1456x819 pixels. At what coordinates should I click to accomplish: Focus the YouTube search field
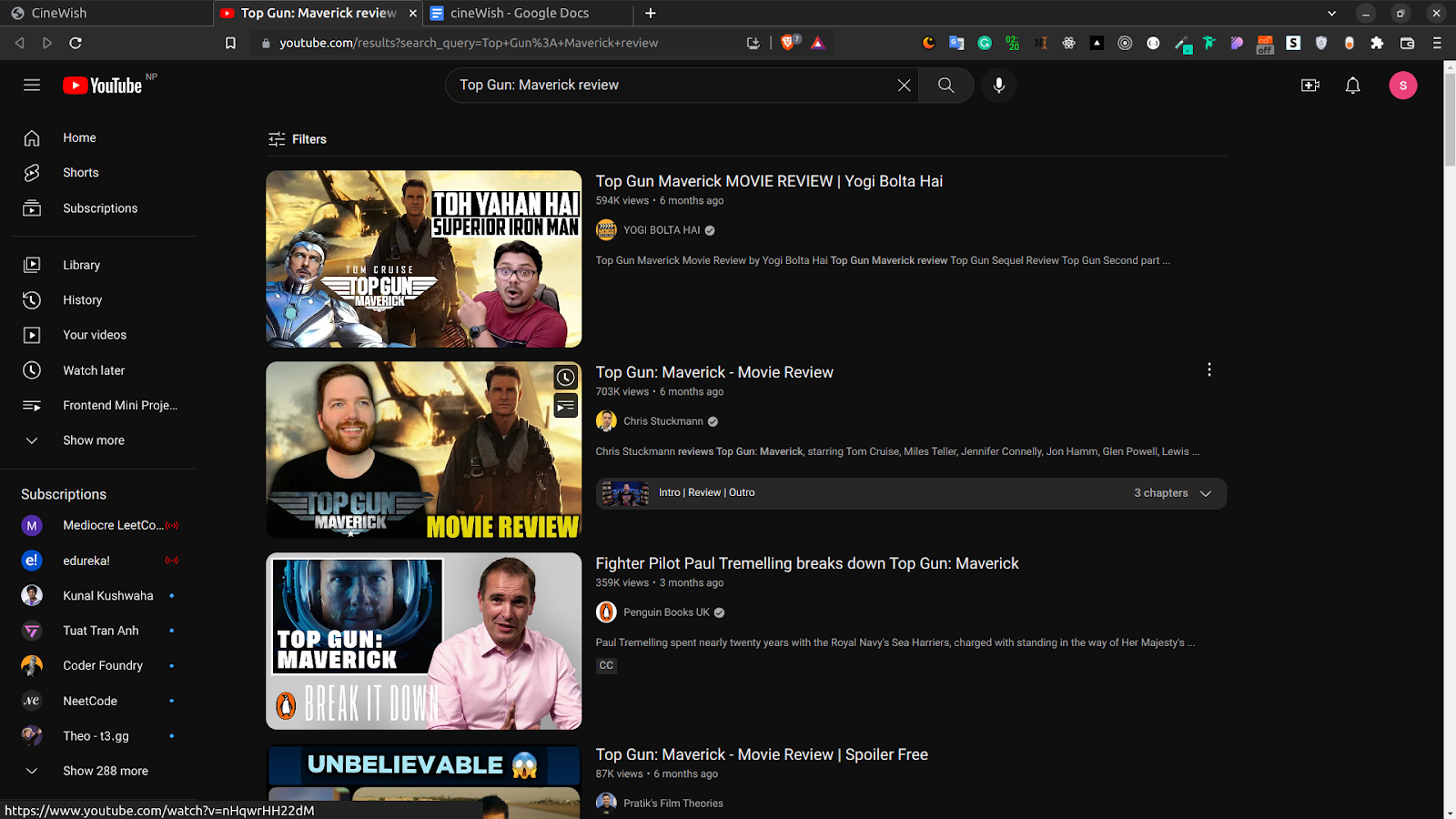coord(673,85)
